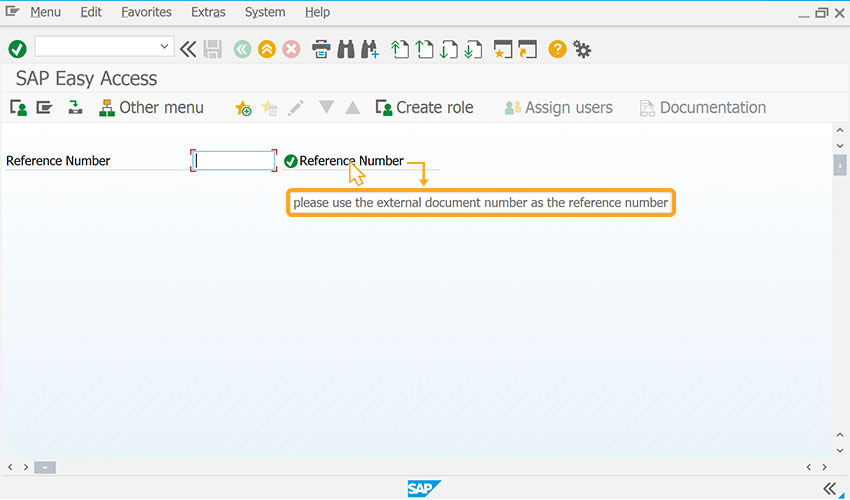
Task: Go to Next Page icon
Action: tap(448, 49)
